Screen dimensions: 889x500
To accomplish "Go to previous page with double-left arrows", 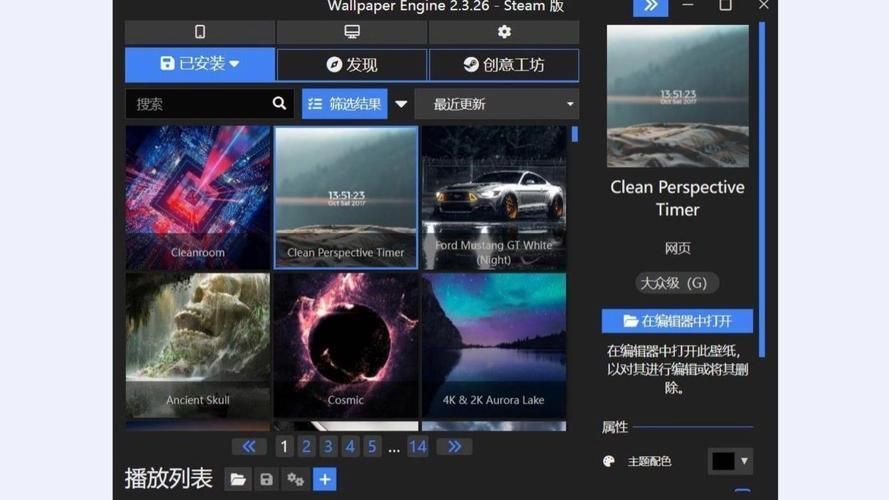I will point(249,447).
